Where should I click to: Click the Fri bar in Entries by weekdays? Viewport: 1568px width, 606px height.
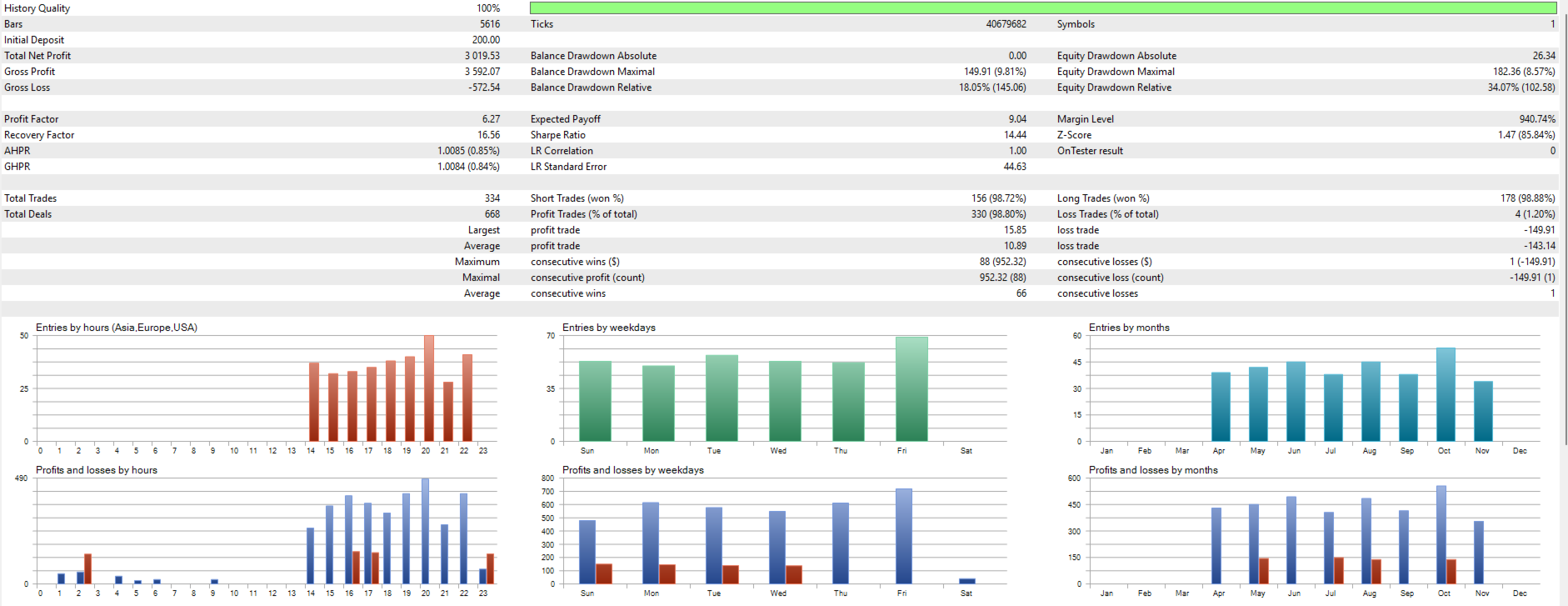[911, 389]
